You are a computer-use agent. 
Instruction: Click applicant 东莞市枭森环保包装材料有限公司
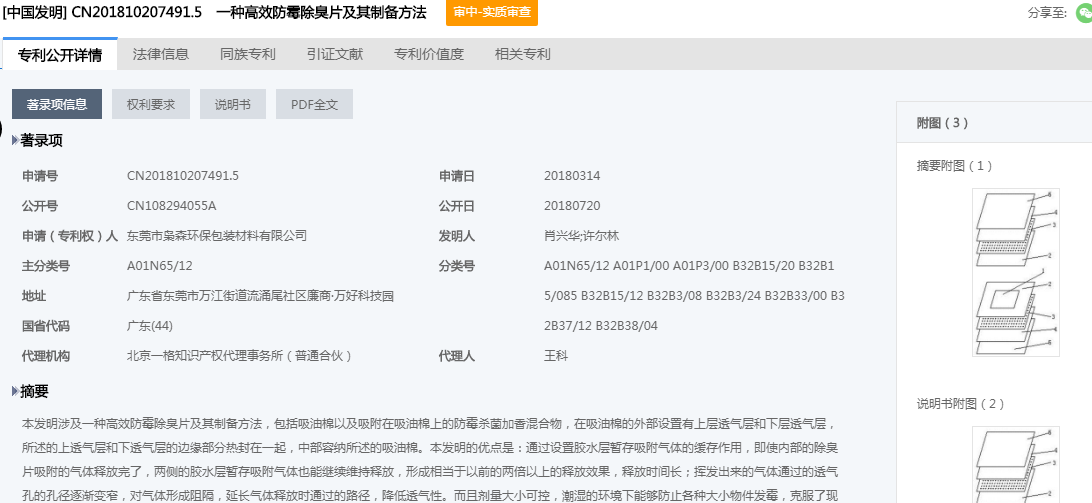coord(216,236)
